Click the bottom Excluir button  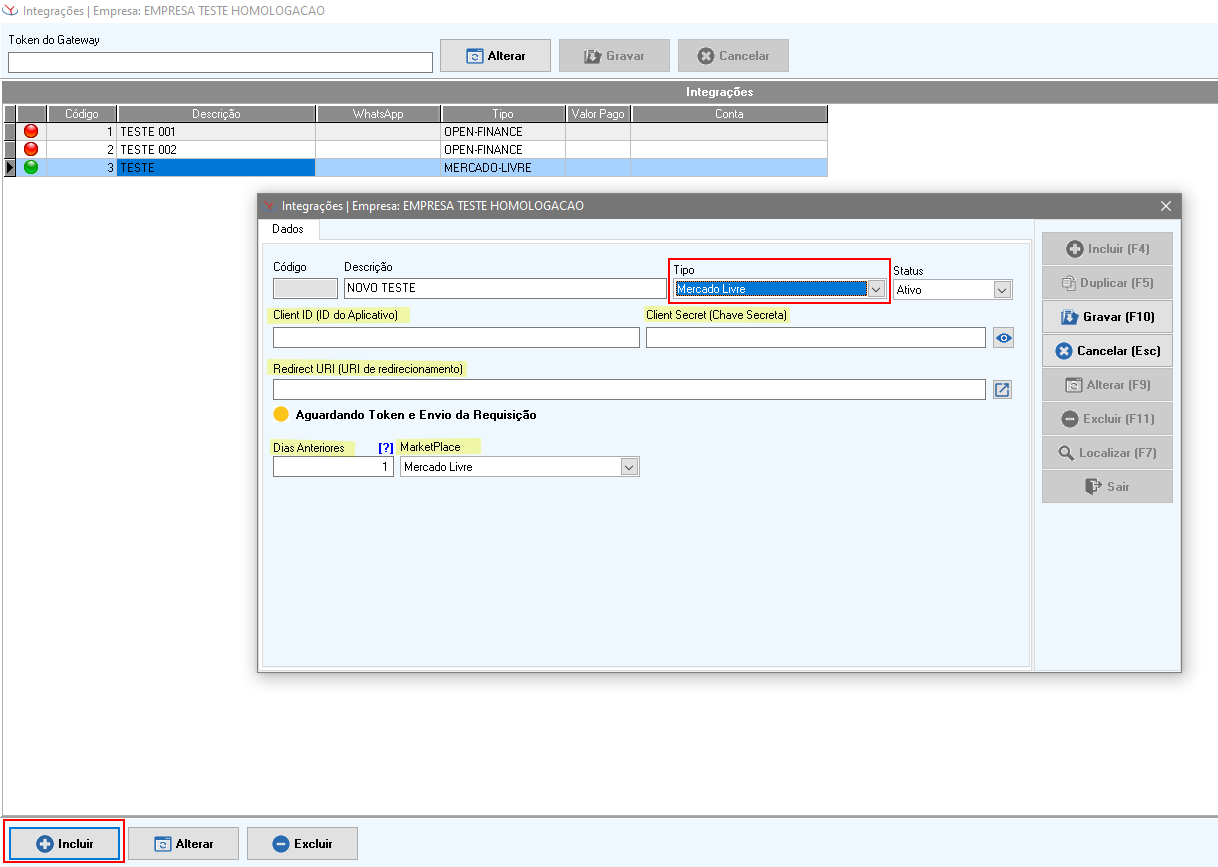(x=302, y=843)
